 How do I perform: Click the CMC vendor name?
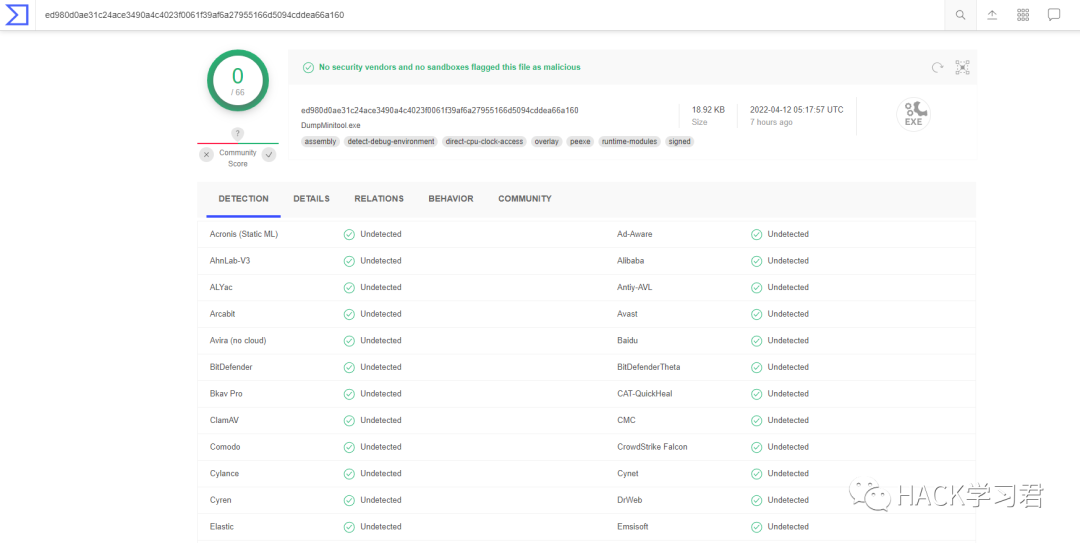tap(626, 420)
